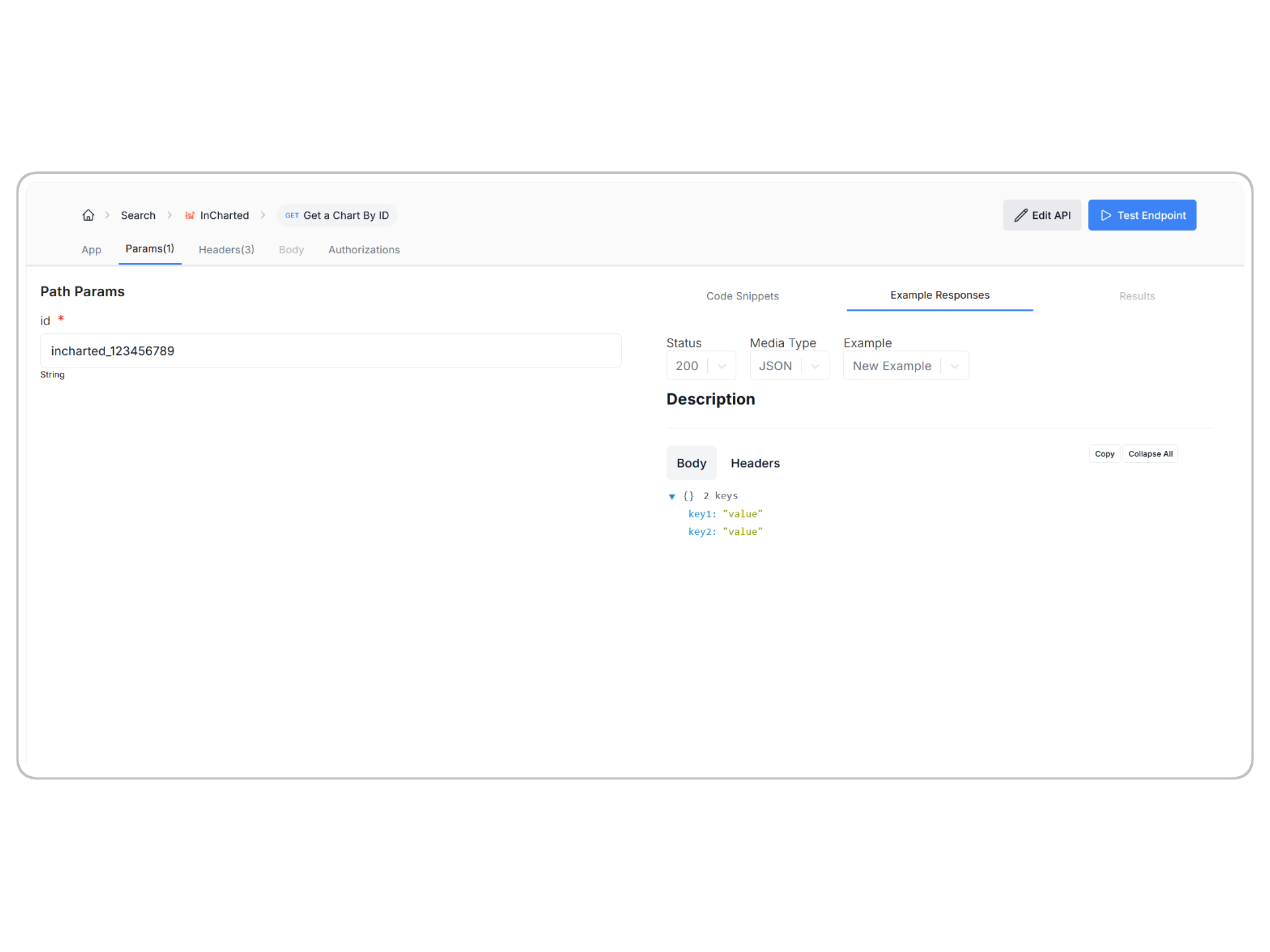Click the InCharted app logo icon
Screen dimensions: 1270x952
click(190, 216)
